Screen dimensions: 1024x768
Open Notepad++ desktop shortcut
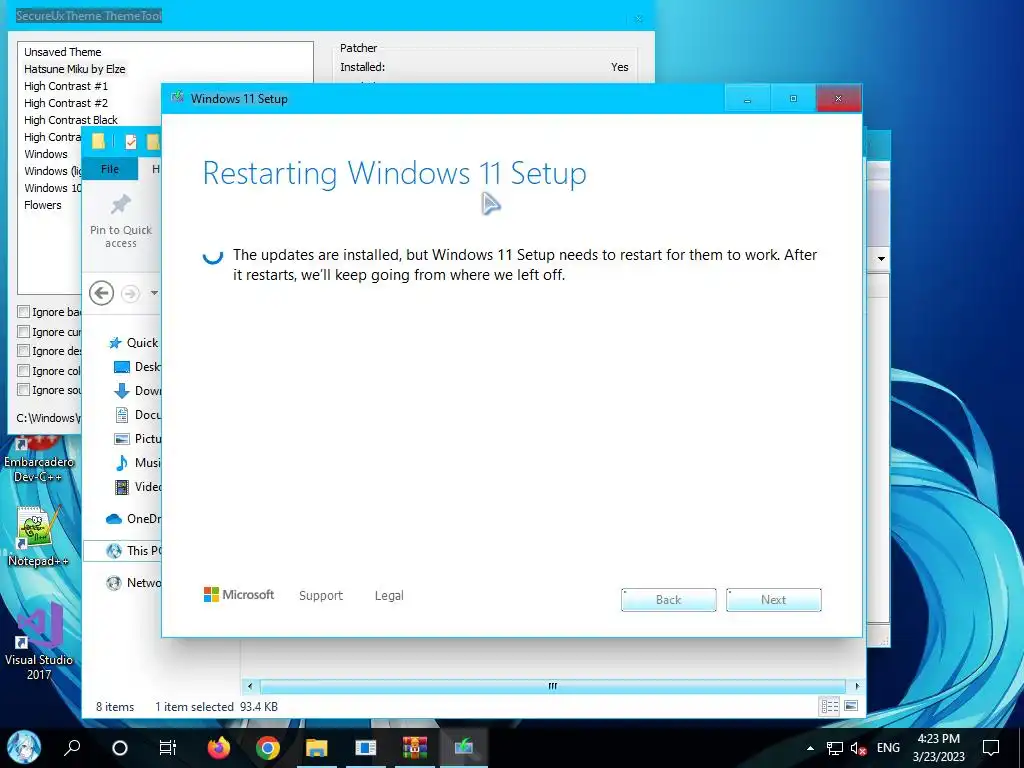point(39,536)
